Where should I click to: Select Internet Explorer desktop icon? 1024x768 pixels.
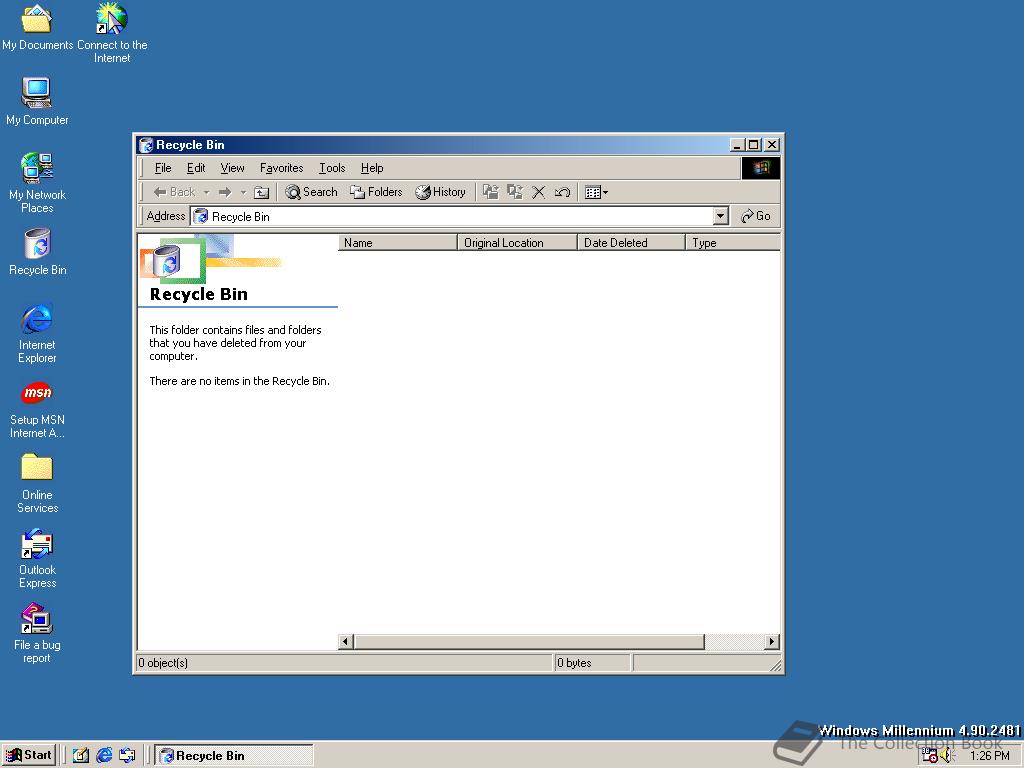click(37, 333)
